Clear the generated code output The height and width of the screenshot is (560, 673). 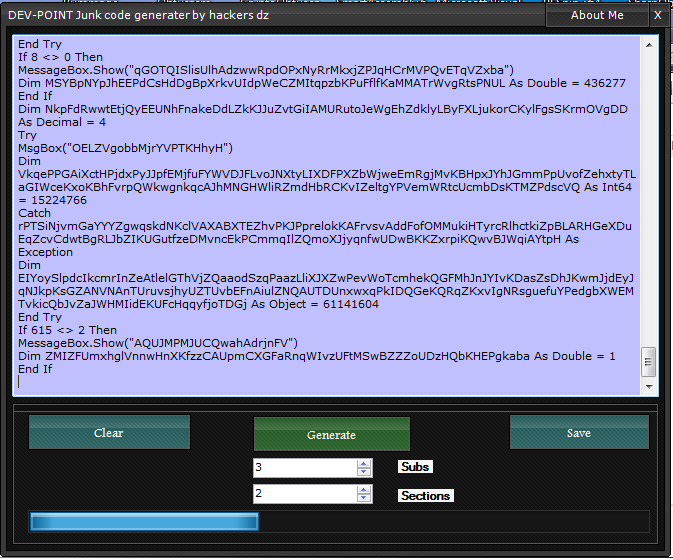click(x=108, y=433)
